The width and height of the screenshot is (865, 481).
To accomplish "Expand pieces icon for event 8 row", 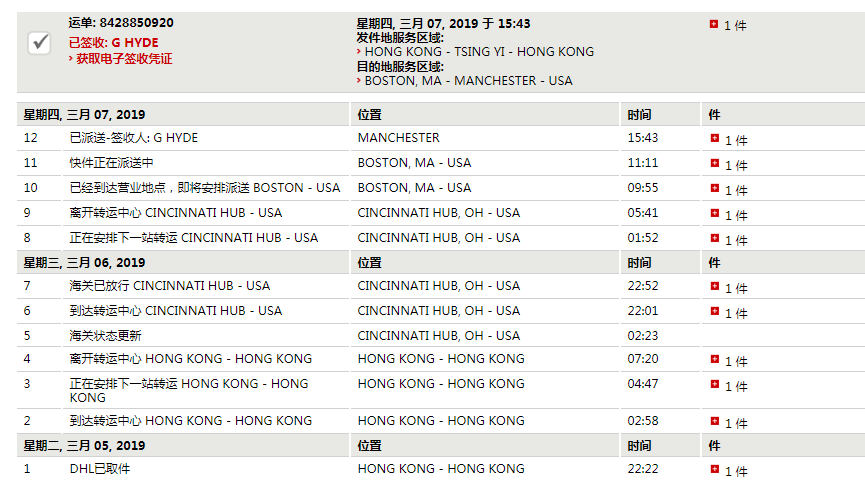I will pos(714,238).
